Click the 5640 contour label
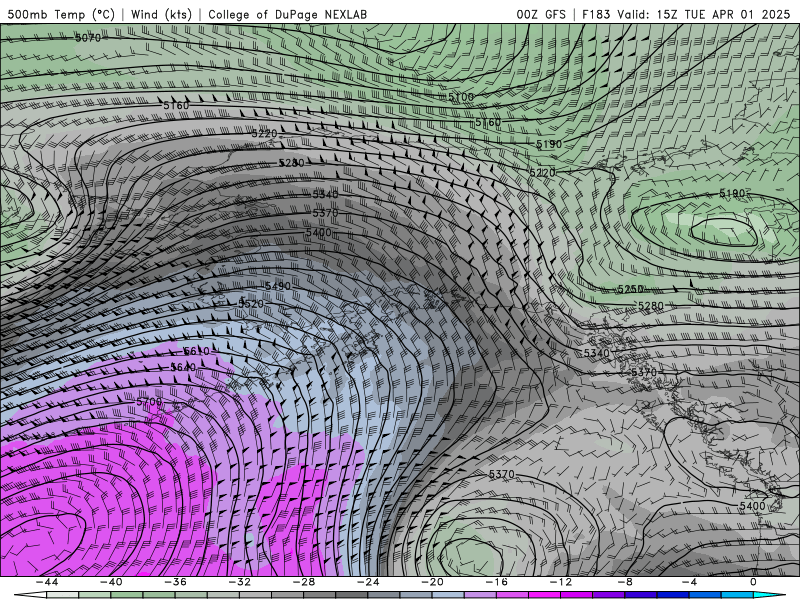Screen dimensions: 800x600 183,367
